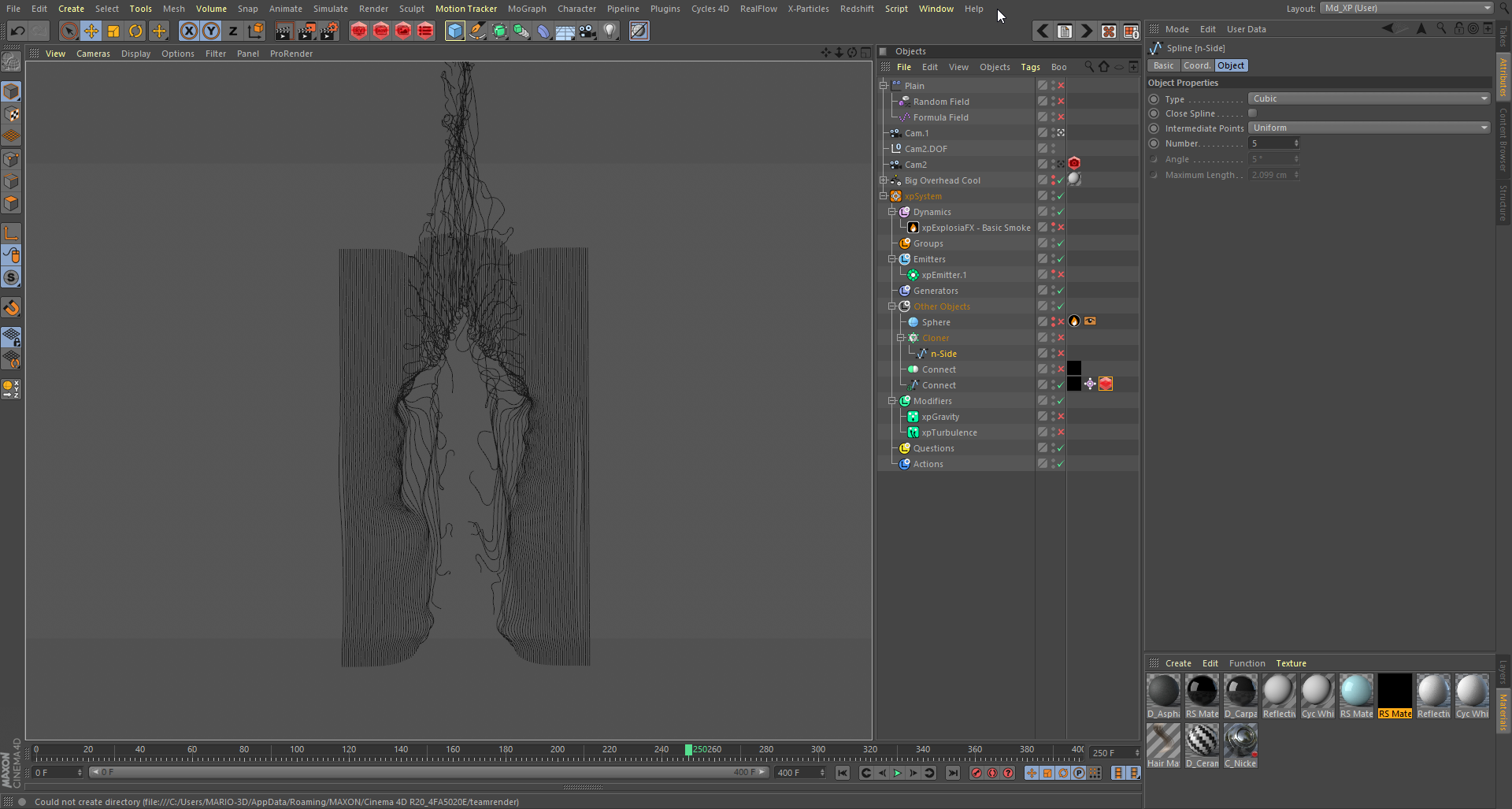Select the Hair Material thumbnail
1512x809 pixels.
pyautogui.click(x=1163, y=745)
